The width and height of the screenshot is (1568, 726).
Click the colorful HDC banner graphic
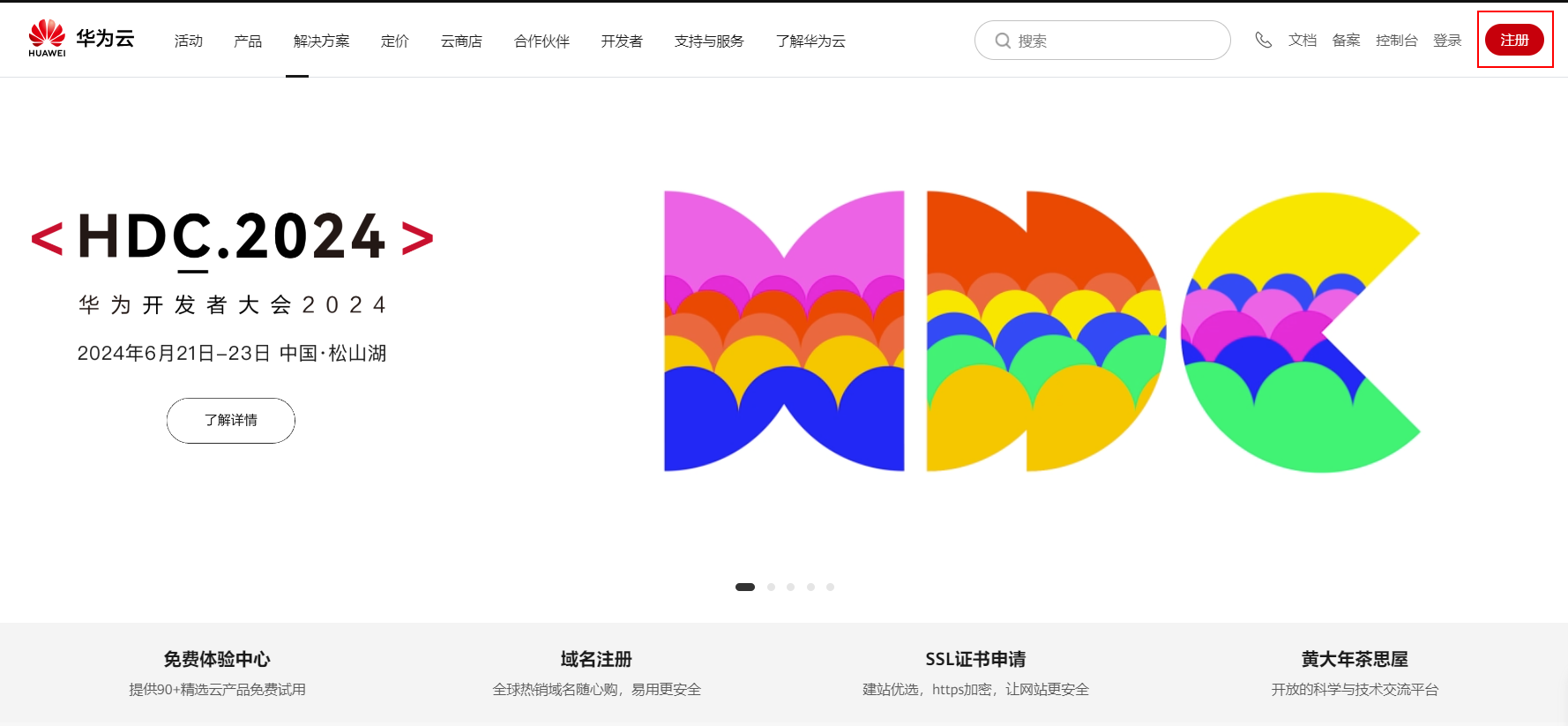(x=1042, y=331)
